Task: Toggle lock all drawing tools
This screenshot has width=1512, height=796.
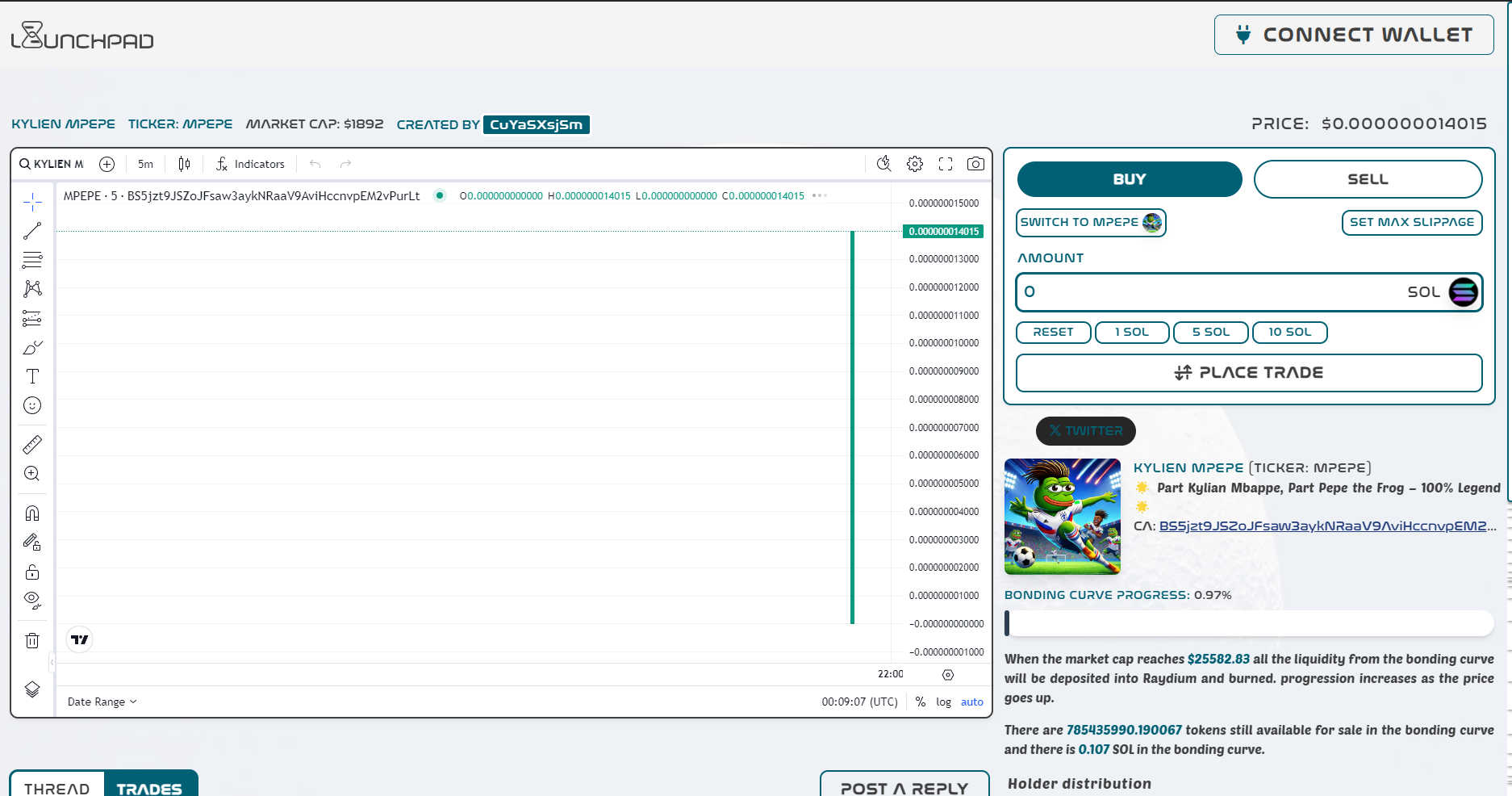Action: pos(32,572)
